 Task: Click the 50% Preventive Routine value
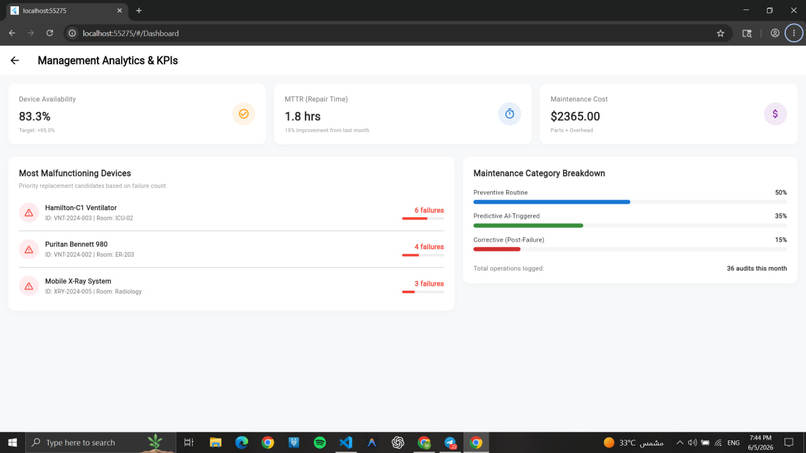(781, 192)
